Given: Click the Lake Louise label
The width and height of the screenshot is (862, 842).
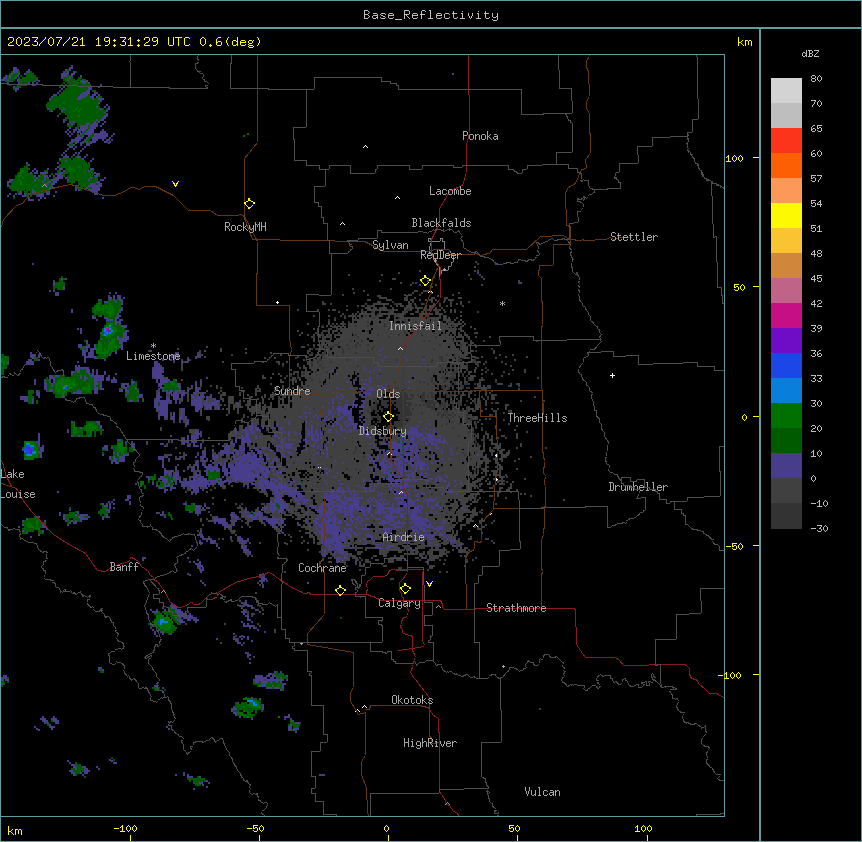Looking at the screenshot, I should [16, 484].
